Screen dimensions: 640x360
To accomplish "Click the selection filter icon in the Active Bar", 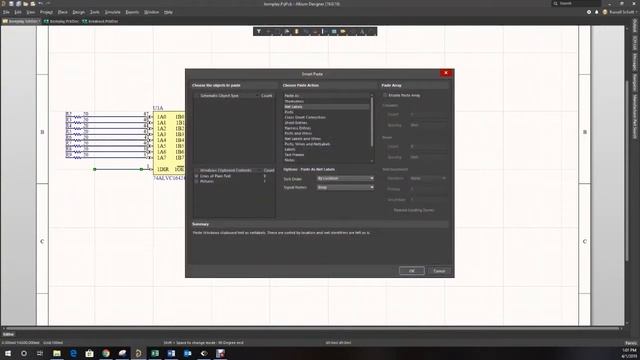I will [258, 31].
